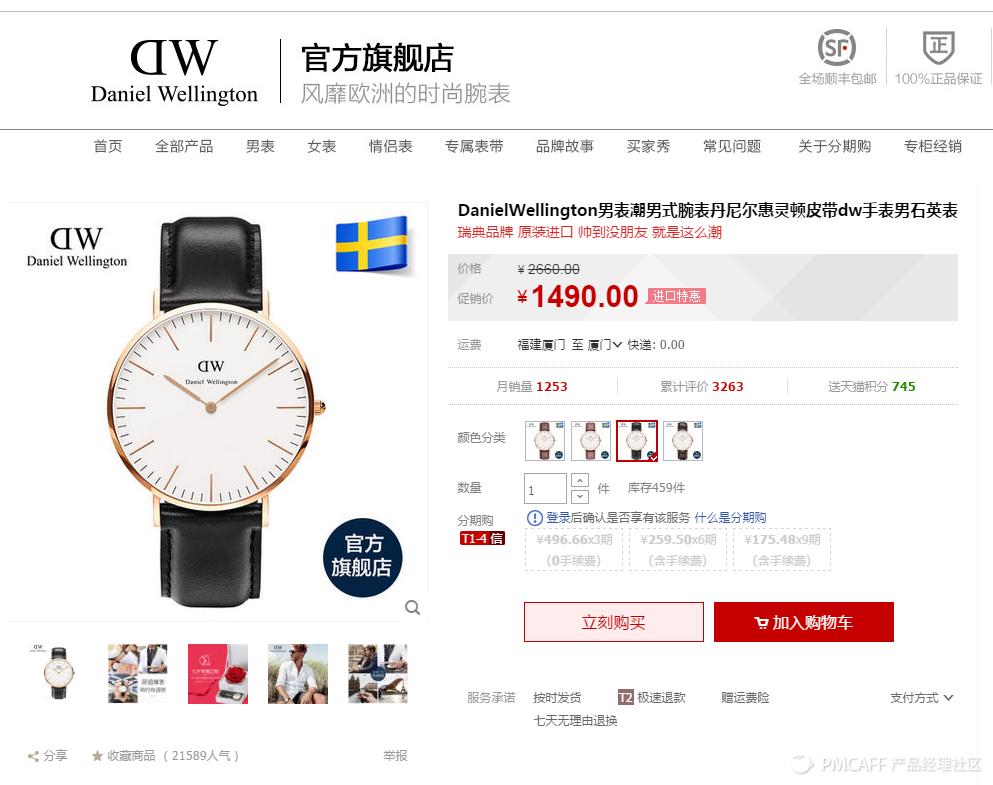Click the 100% authentic guarantee shield icon

pyautogui.click(x=938, y=47)
